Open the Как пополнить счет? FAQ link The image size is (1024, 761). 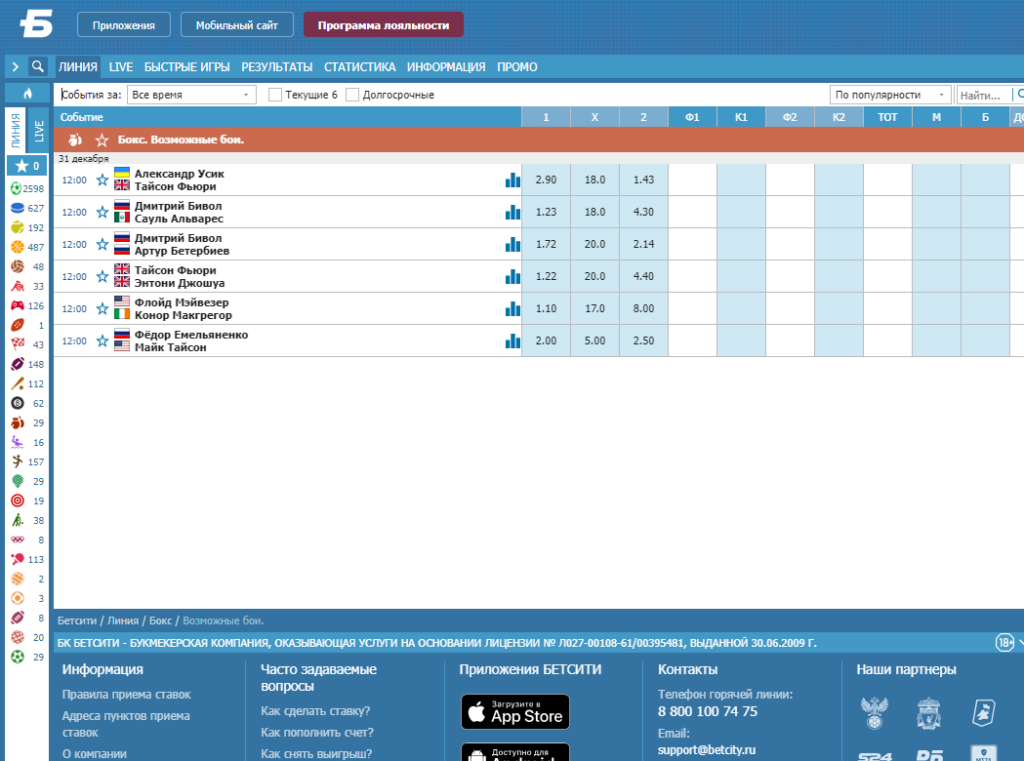(317, 732)
